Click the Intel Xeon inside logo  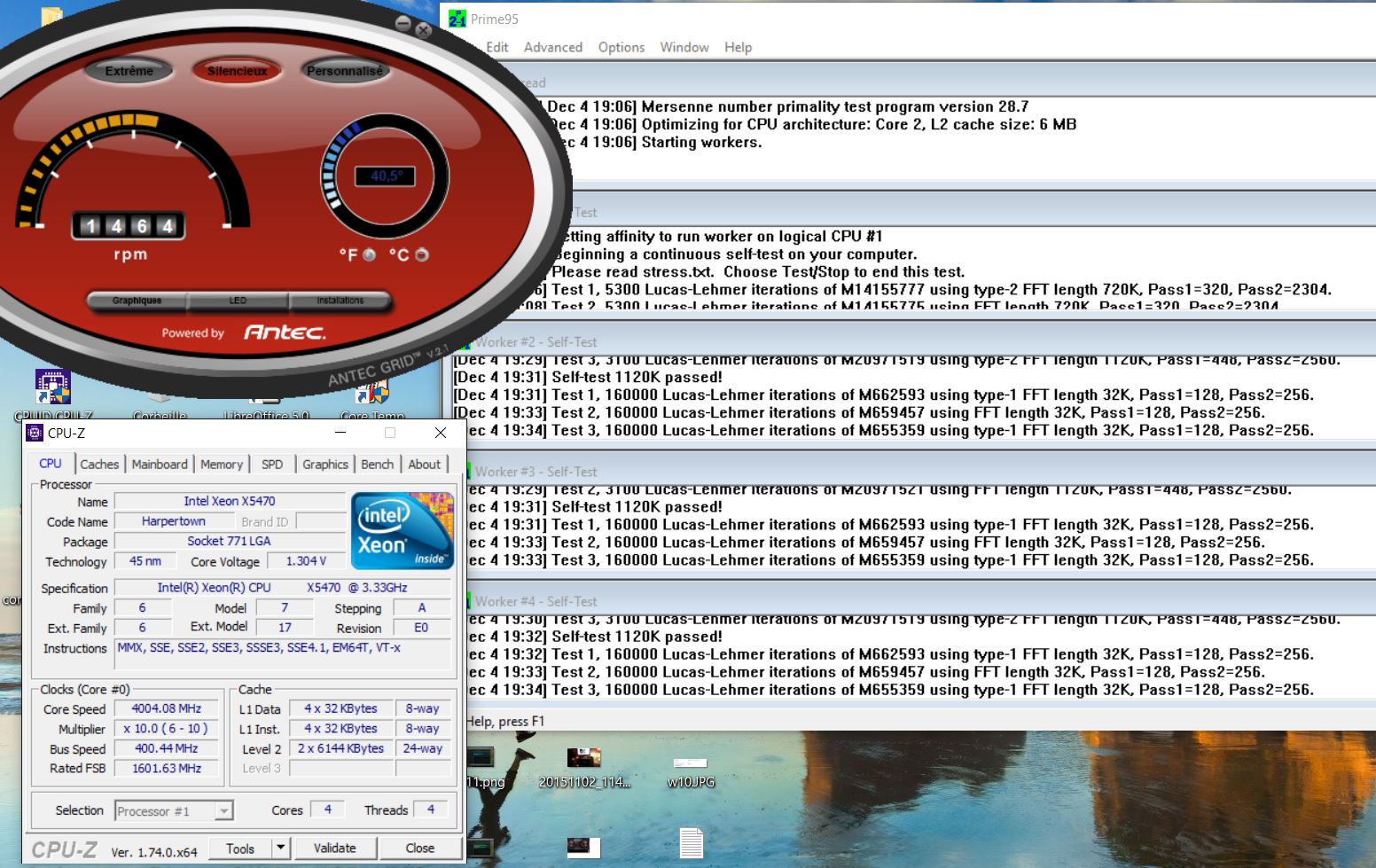[402, 530]
